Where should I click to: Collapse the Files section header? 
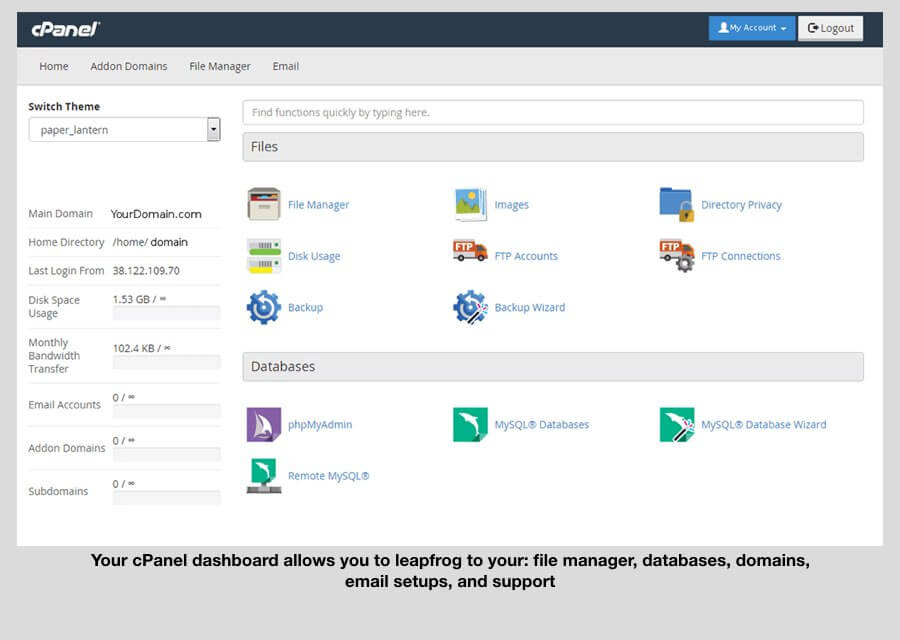click(553, 147)
